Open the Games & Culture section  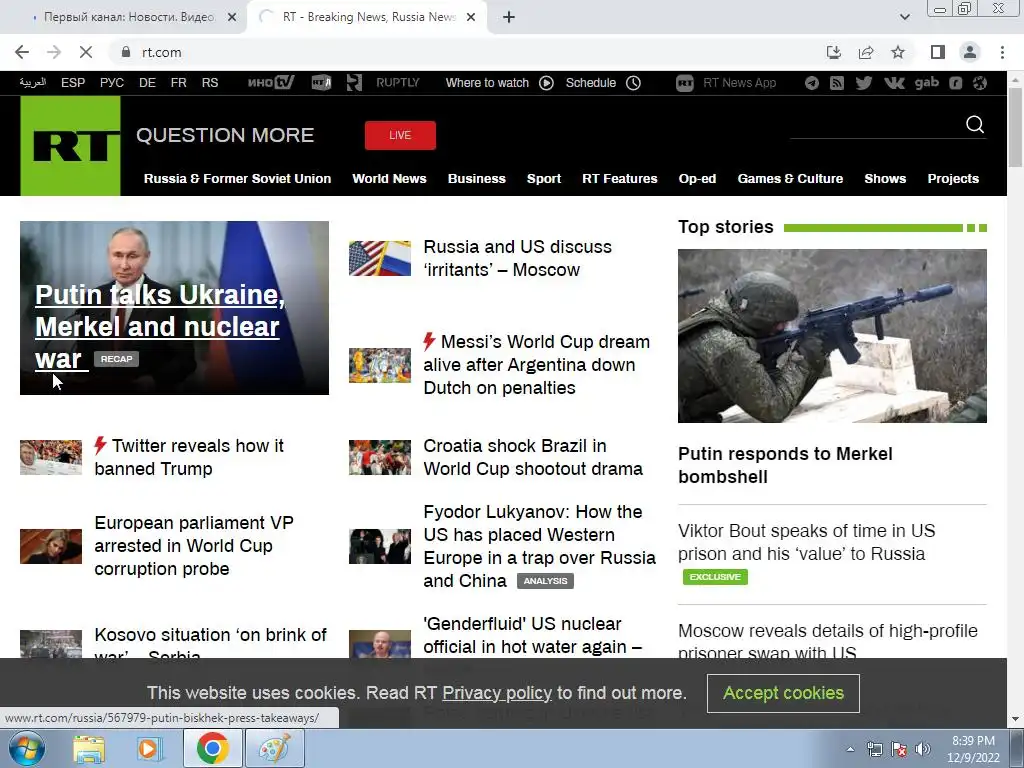coord(790,178)
